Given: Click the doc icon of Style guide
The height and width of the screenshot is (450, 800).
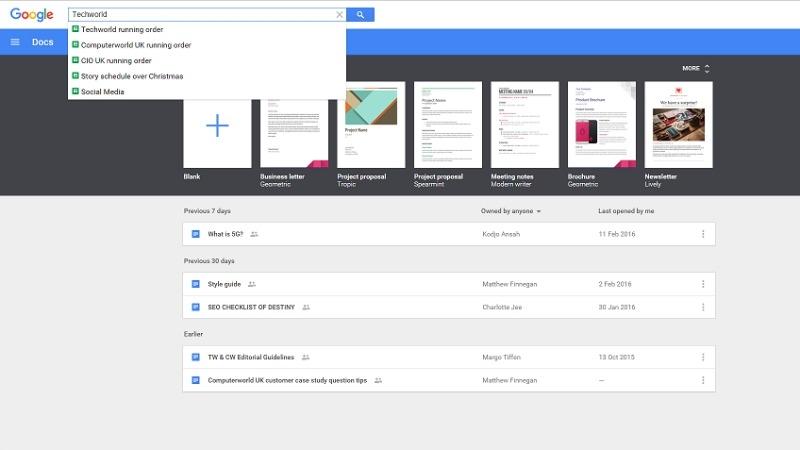Looking at the screenshot, I should 195,284.
